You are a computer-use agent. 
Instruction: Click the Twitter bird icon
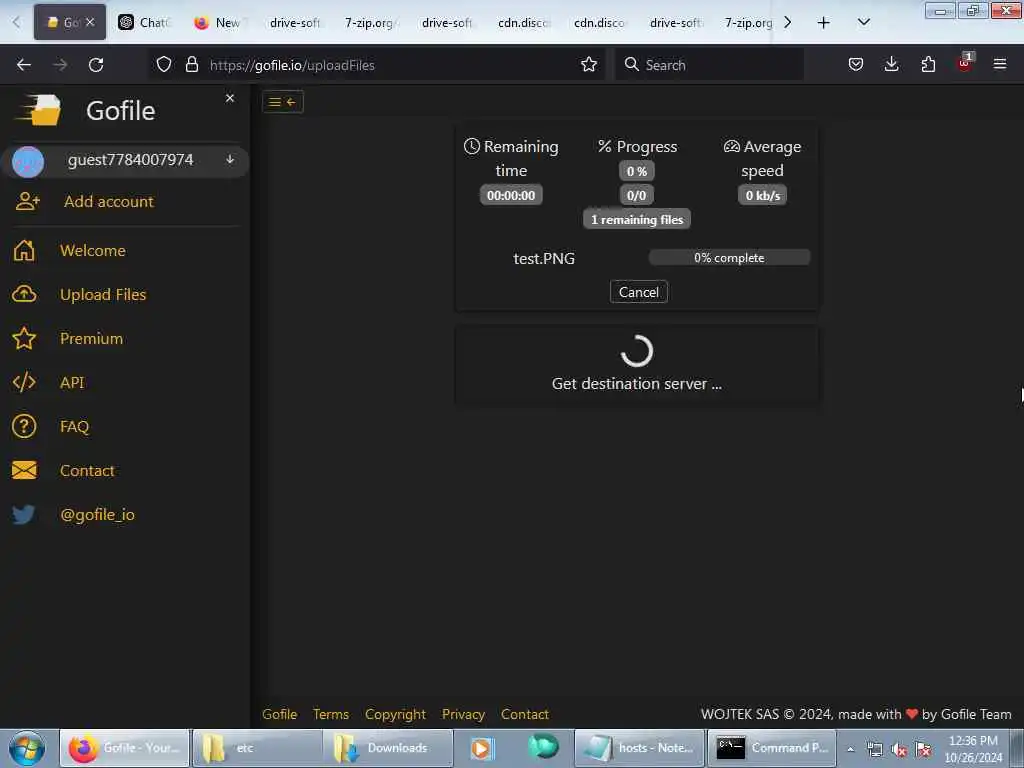(24, 515)
